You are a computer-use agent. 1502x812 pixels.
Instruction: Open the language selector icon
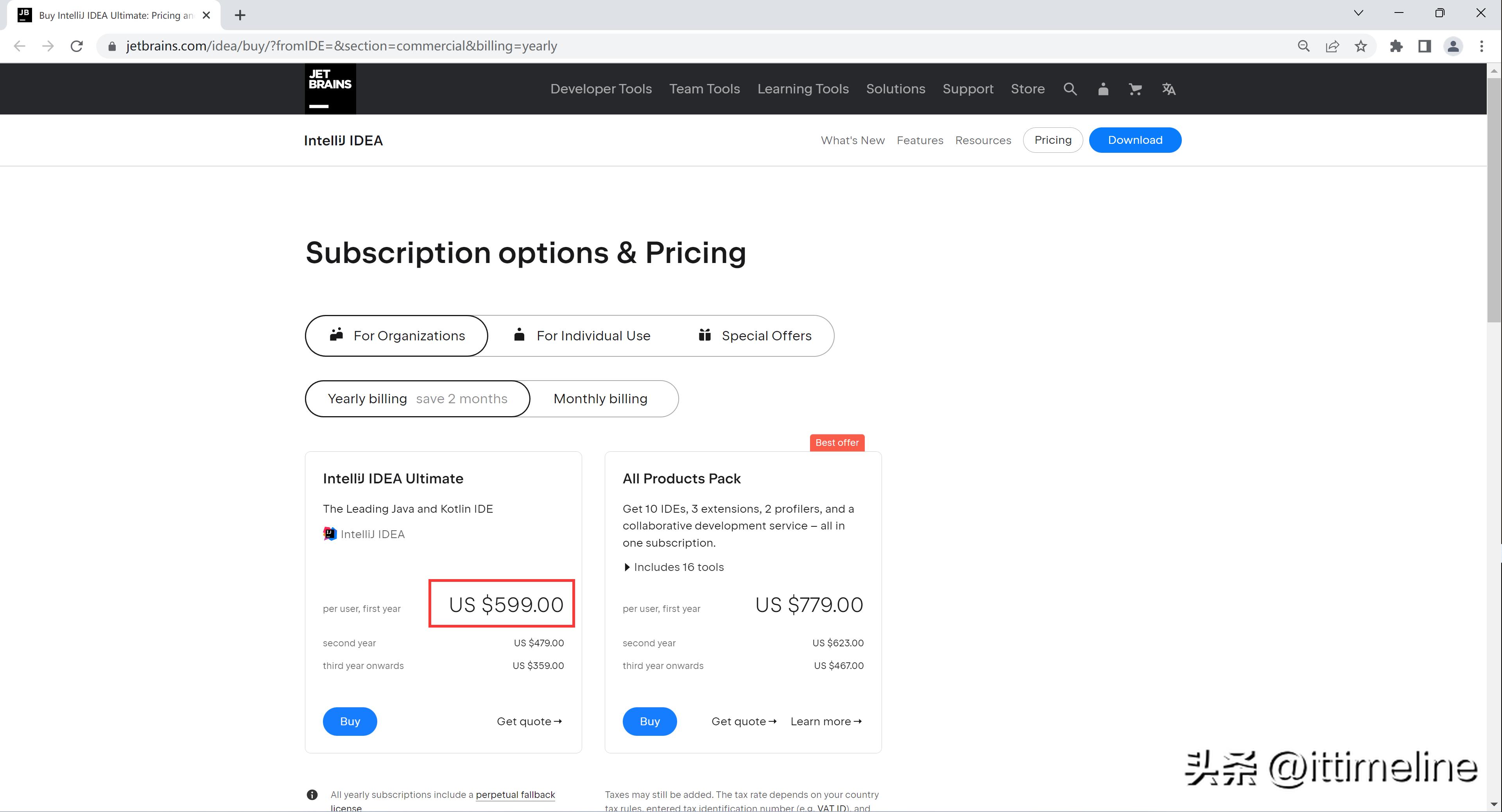pos(1169,89)
